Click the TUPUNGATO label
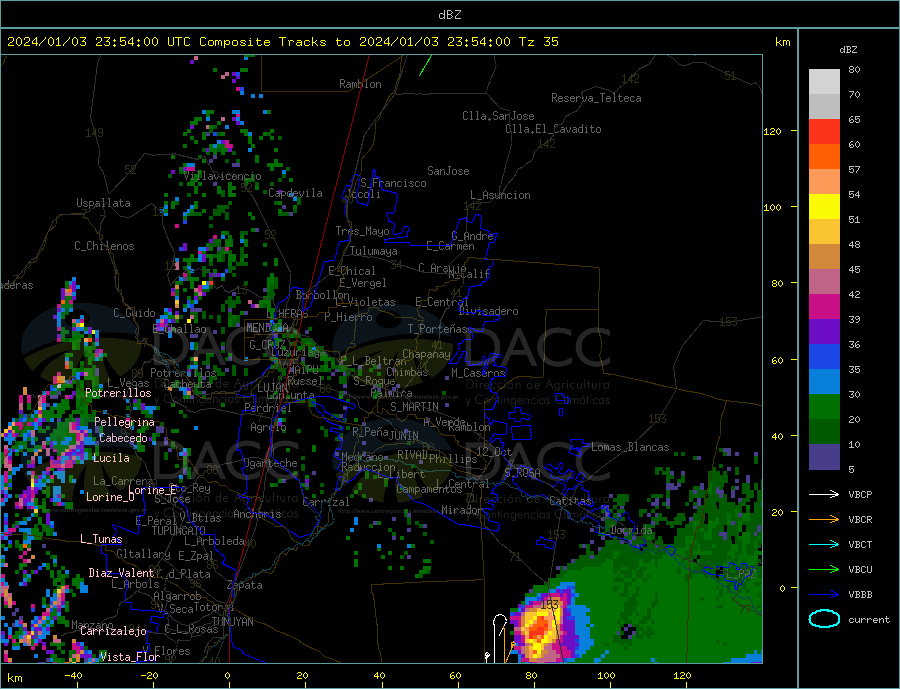This screenshot has width=900, height=689. click(179, 531)
